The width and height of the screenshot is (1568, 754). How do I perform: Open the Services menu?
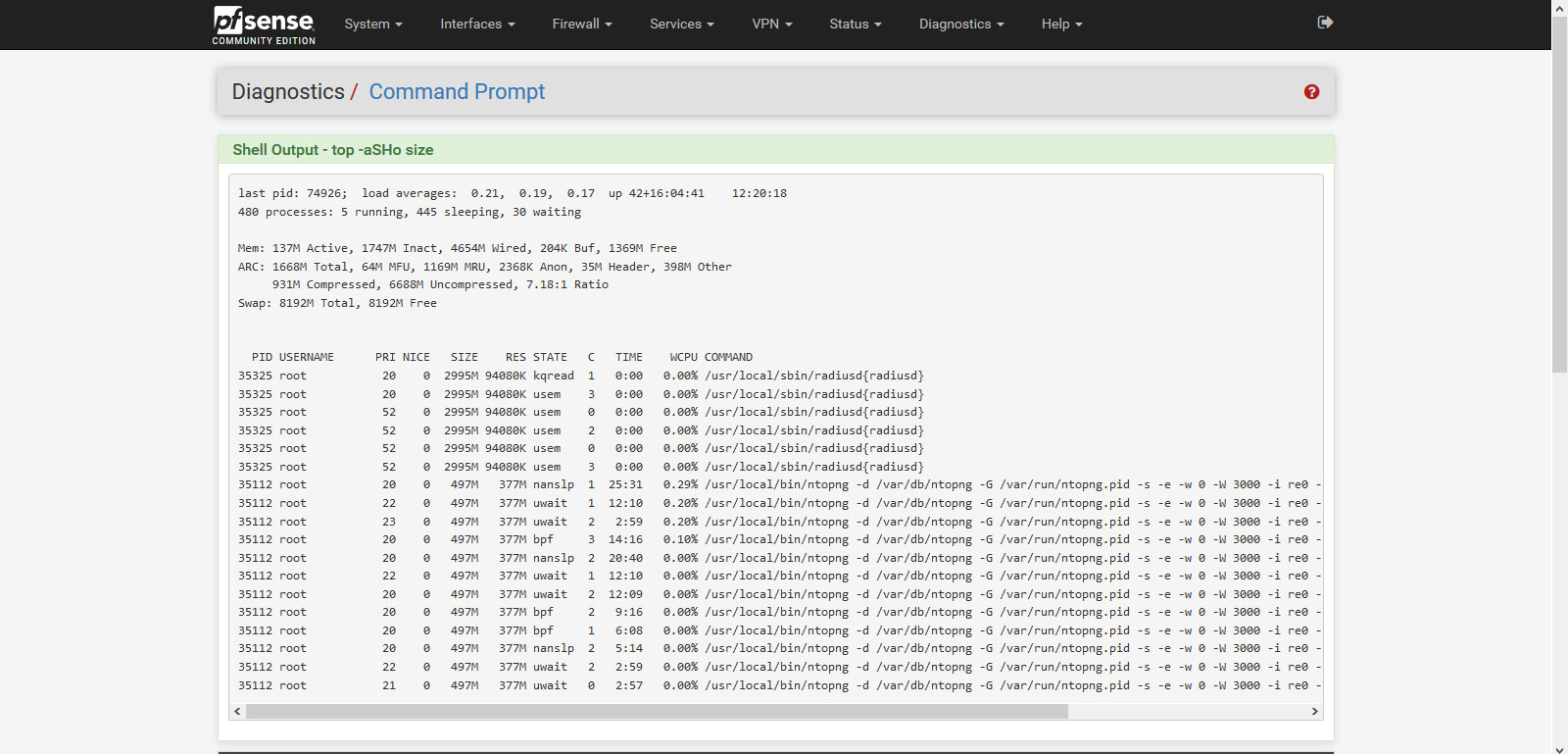point(681,25)
